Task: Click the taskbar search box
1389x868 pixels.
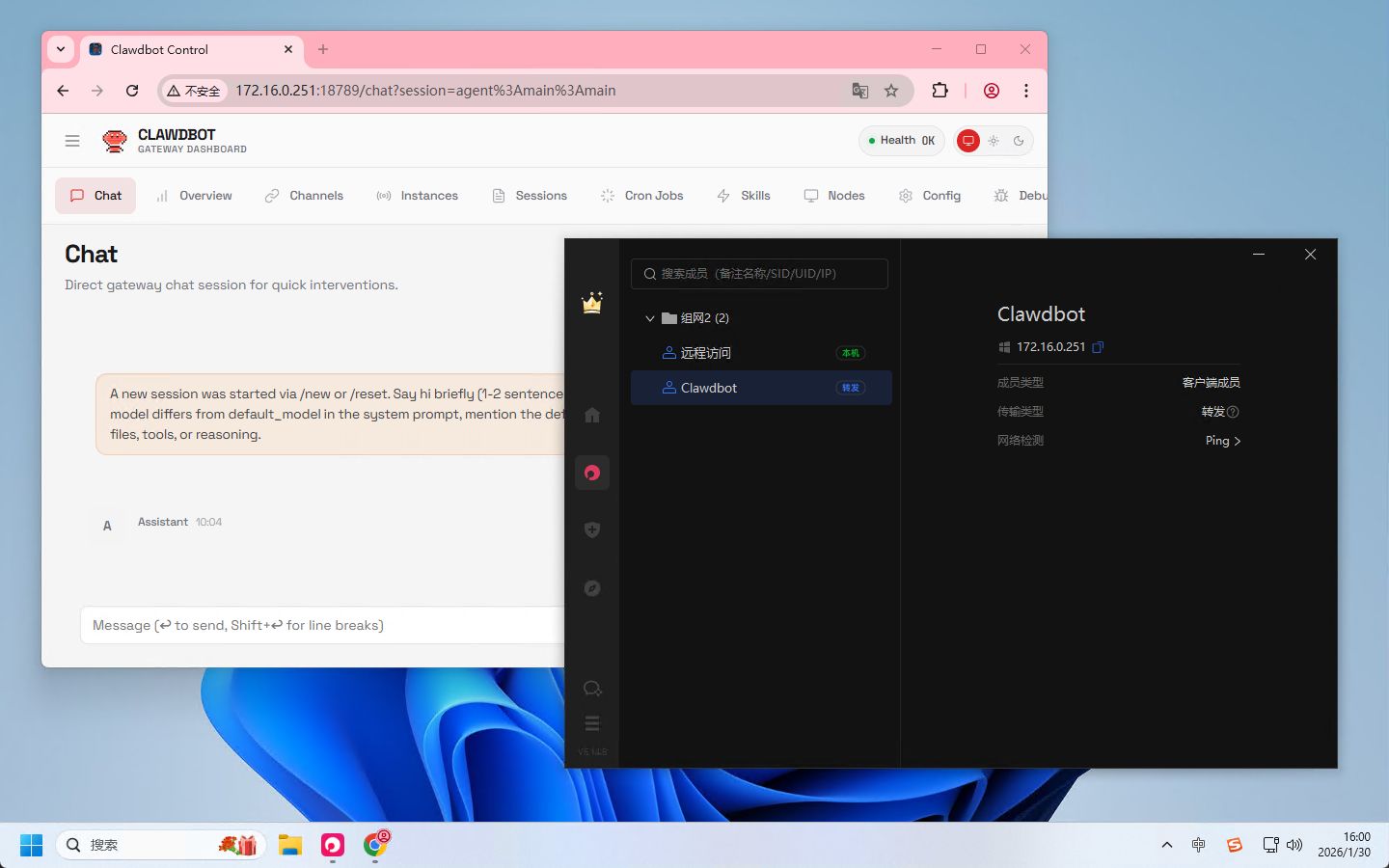Action: click(160, 845)
